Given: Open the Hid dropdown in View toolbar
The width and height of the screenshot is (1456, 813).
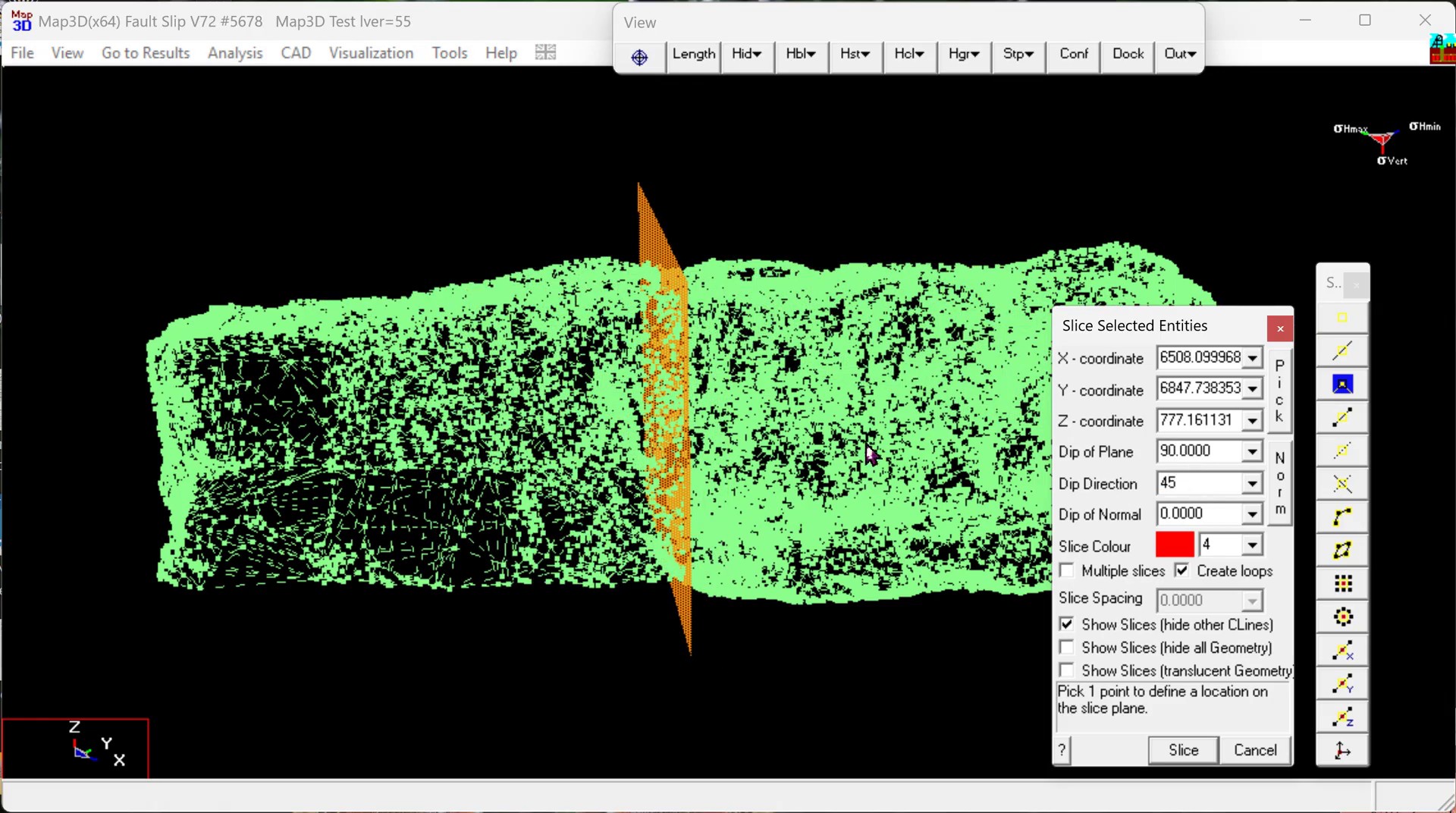Looking at the screenshot, I should [x=747, y=55].
